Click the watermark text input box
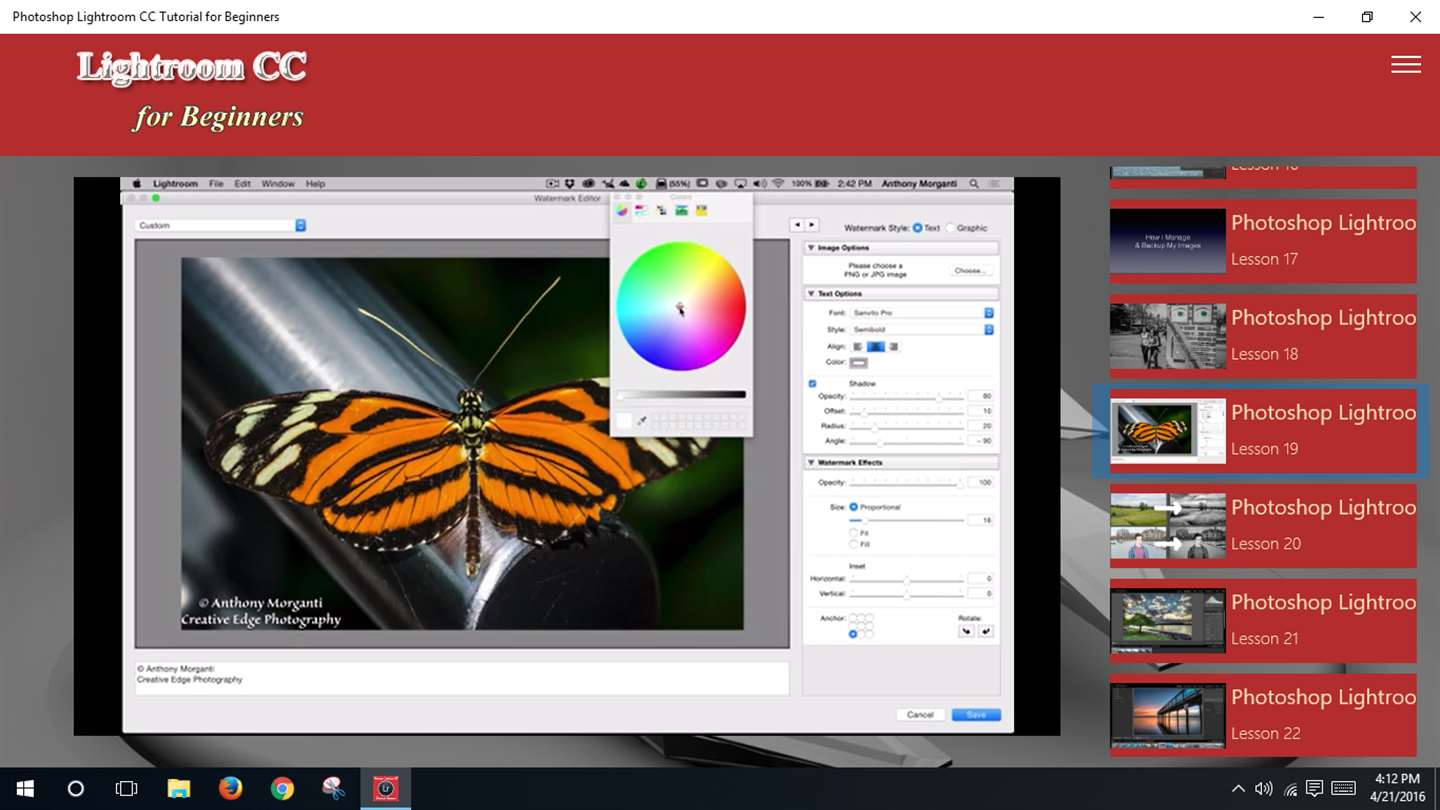Image resolution: width=1440 pixels, height=810 pixels. click(461, 677)
